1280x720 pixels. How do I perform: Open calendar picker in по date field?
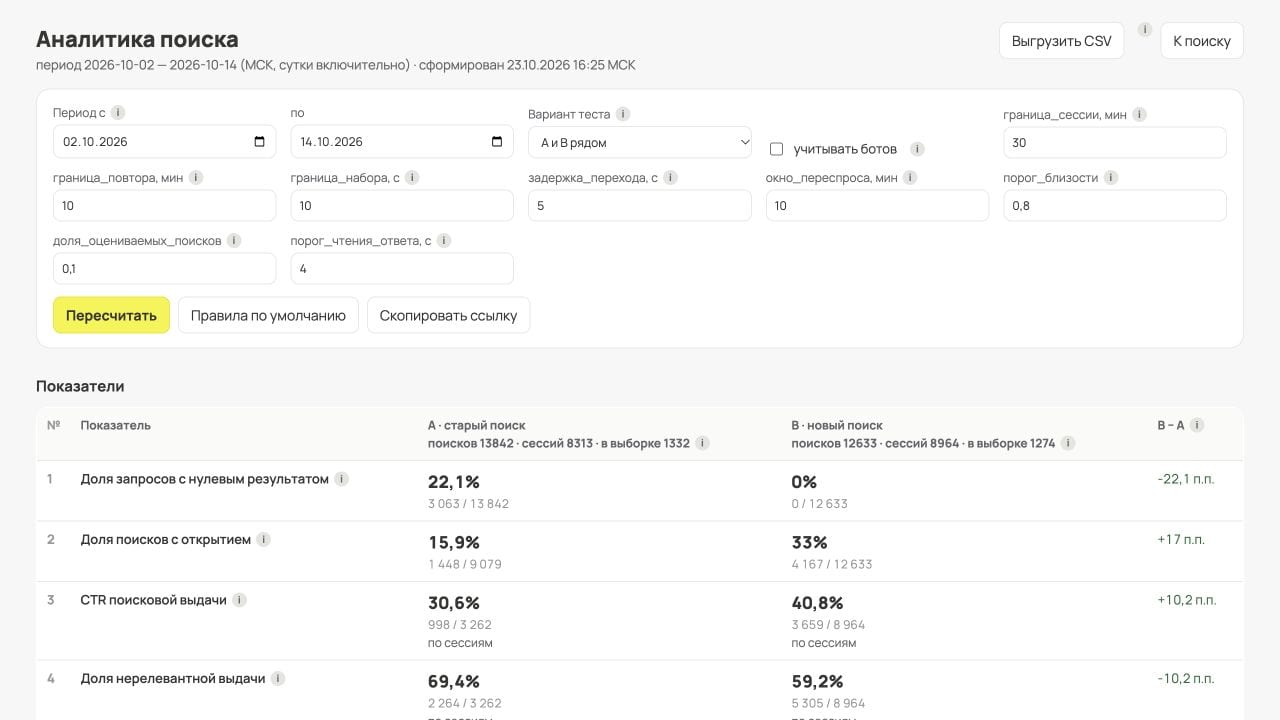(x=497, y=142)
